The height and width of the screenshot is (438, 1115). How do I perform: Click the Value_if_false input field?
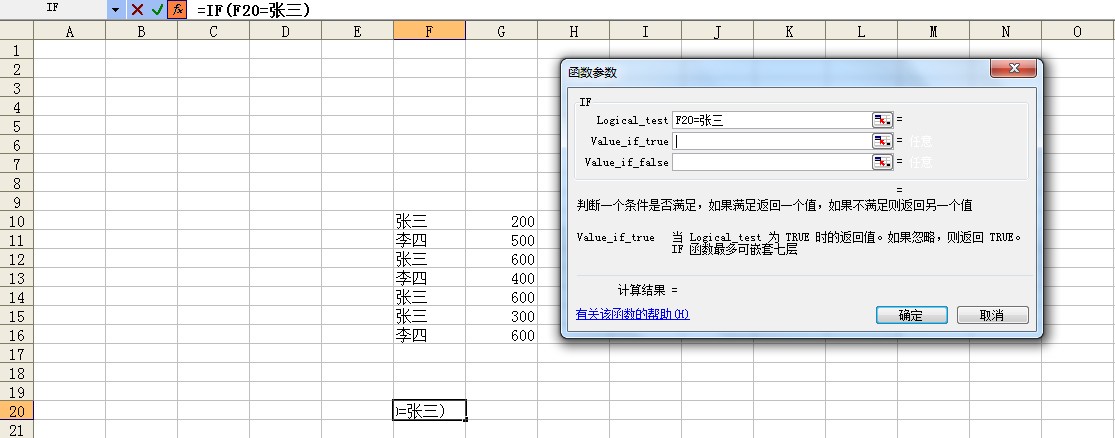772,162
